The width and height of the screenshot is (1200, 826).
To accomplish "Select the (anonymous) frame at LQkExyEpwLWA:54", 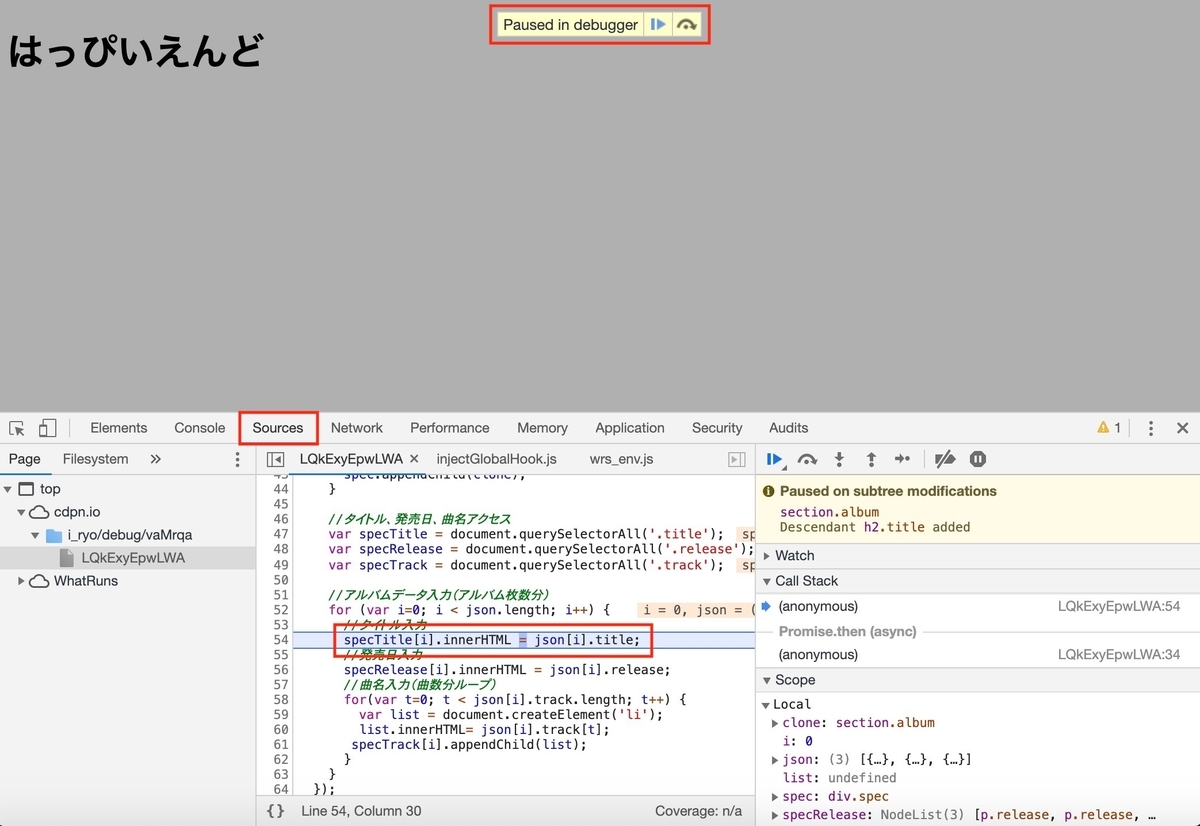I will coord(978,607).
